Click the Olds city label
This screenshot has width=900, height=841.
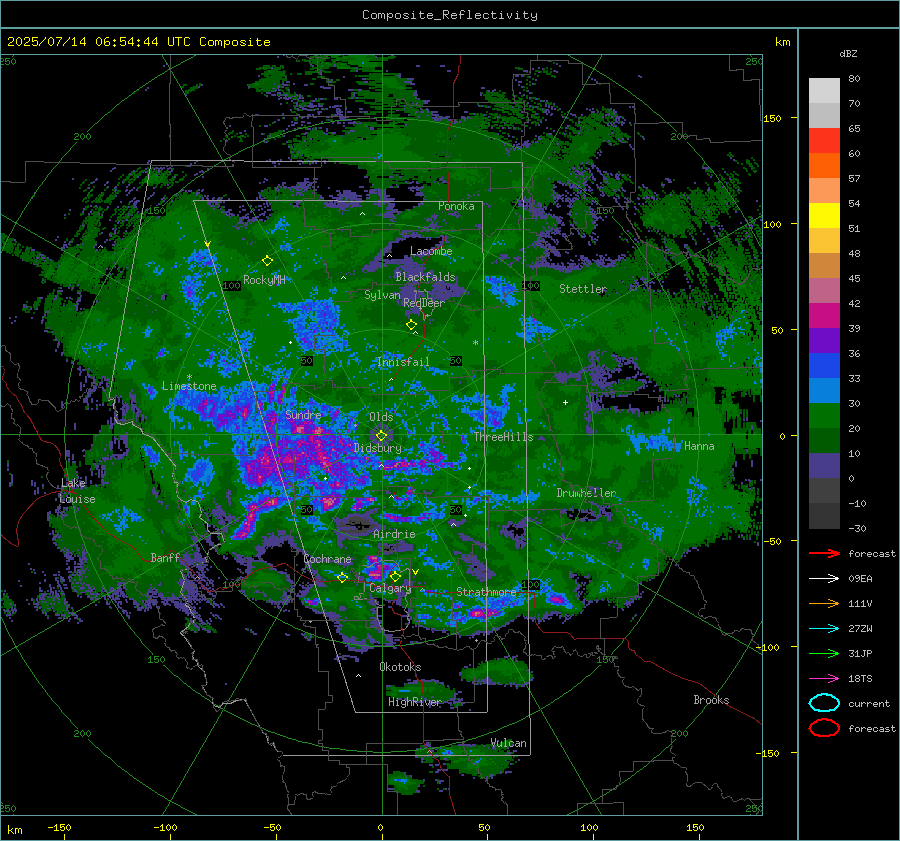[x=381, y=417]
